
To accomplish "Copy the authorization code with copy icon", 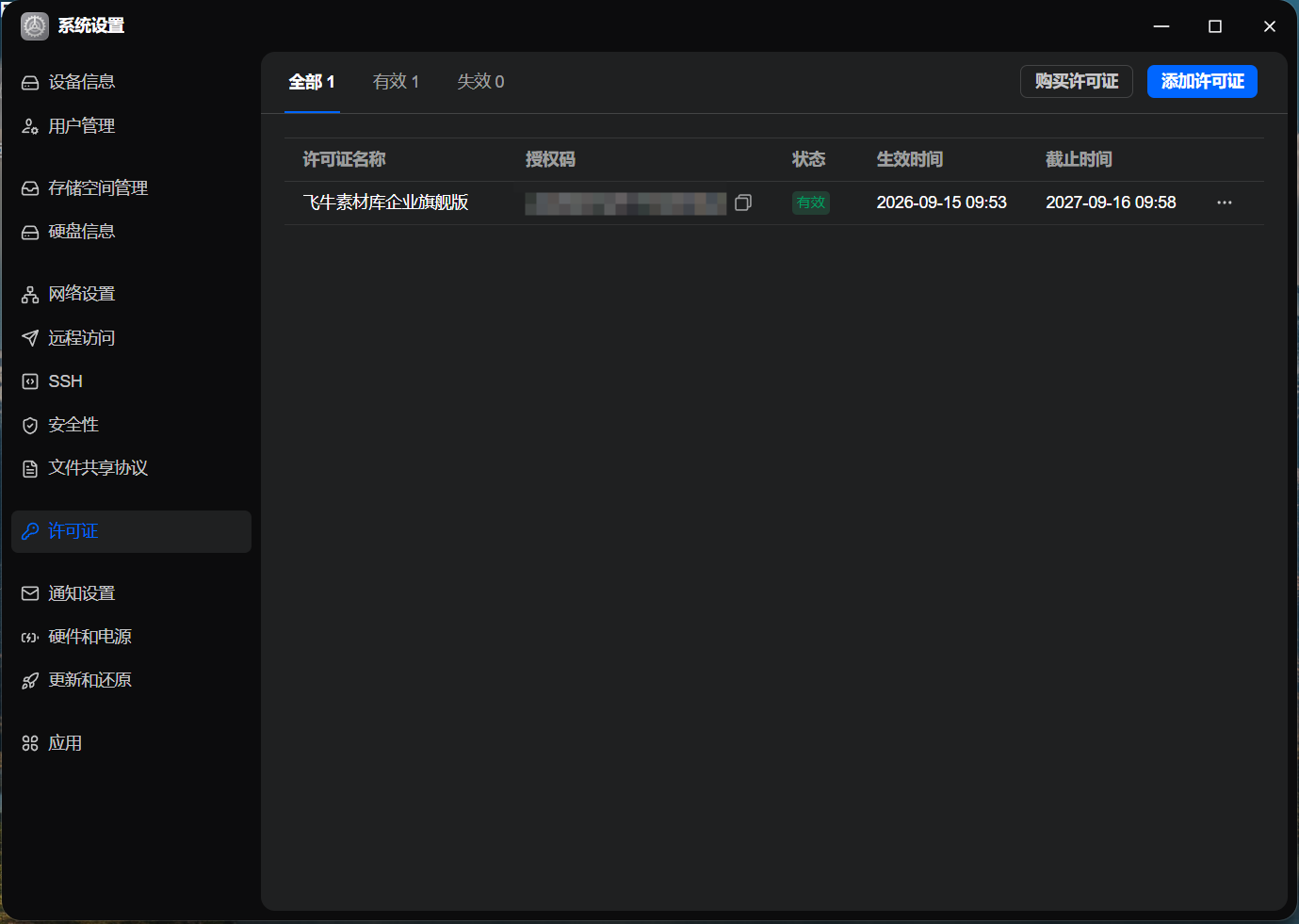I will coord(743,203).
